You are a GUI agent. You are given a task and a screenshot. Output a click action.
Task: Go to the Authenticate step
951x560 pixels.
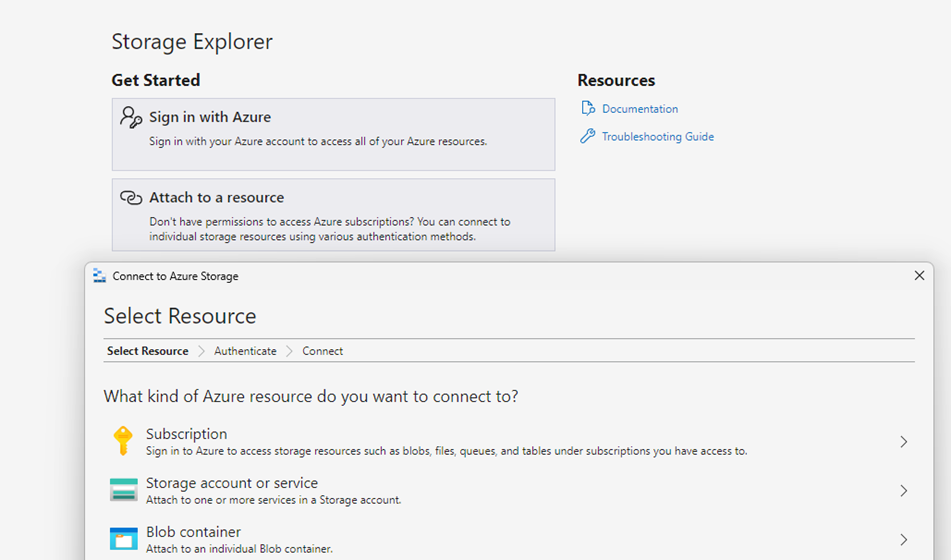click(x=245, y=351)
